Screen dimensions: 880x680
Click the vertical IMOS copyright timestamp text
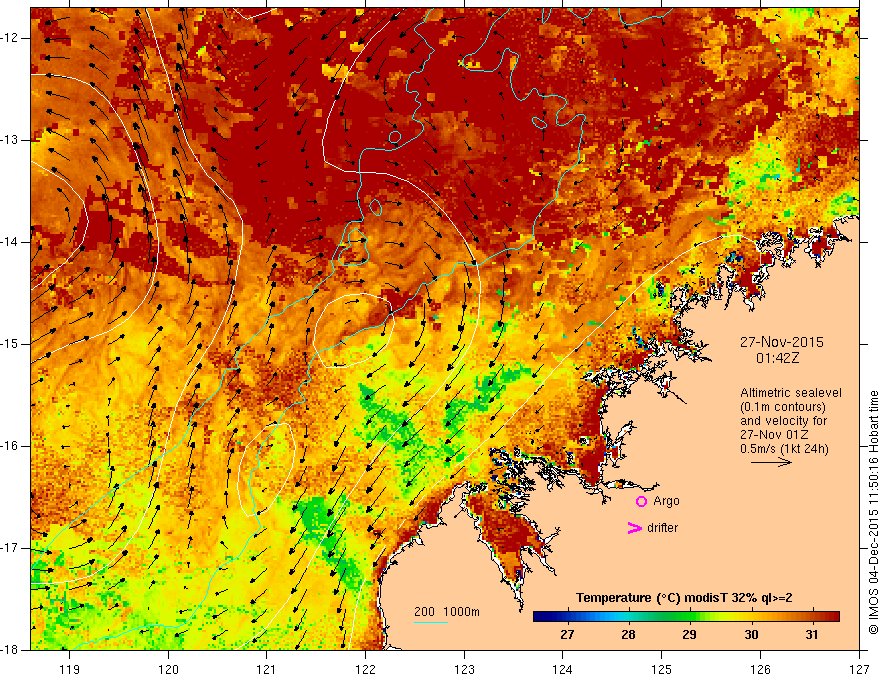(873, 512)
